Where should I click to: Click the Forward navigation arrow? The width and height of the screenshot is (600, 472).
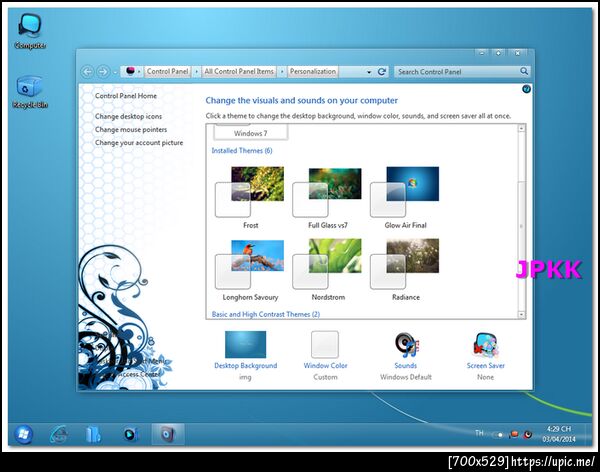point(103,72)
